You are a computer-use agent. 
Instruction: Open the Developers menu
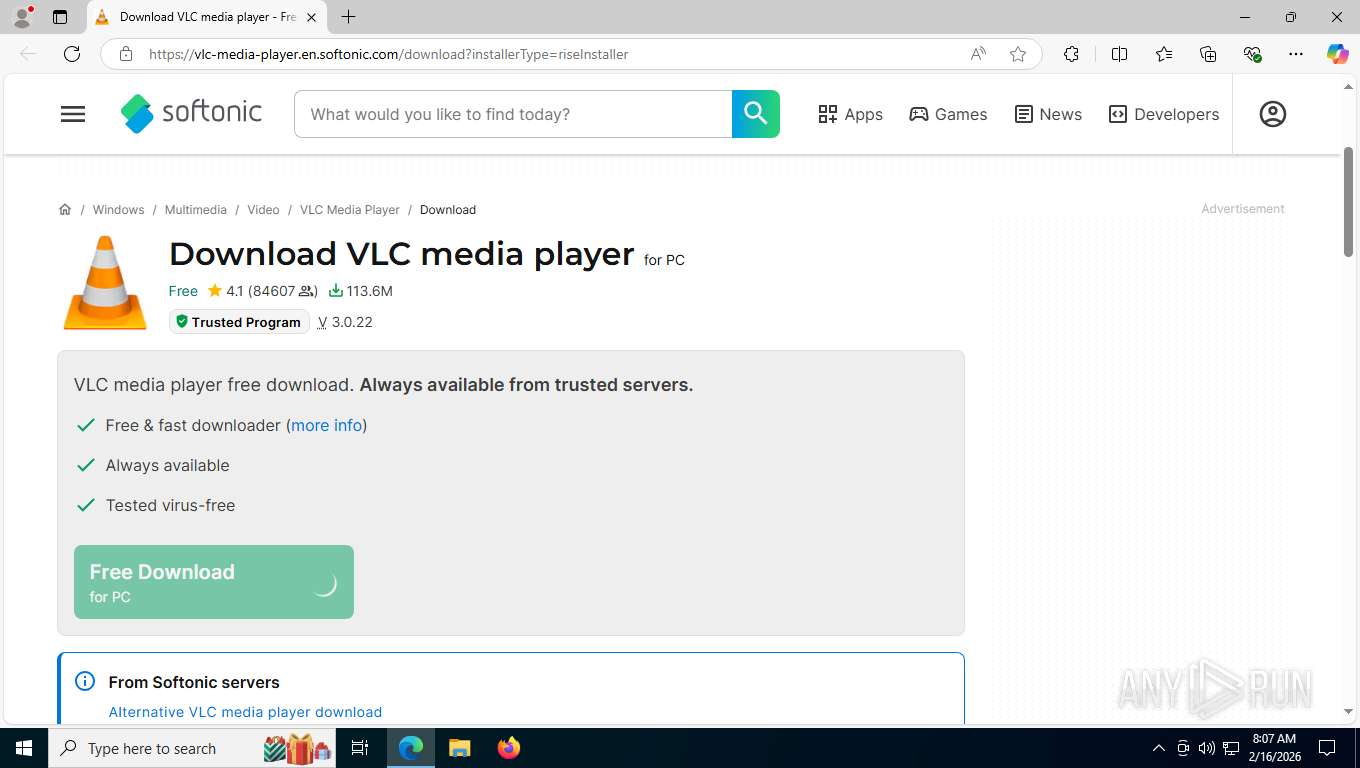[x=1164, y=114]
